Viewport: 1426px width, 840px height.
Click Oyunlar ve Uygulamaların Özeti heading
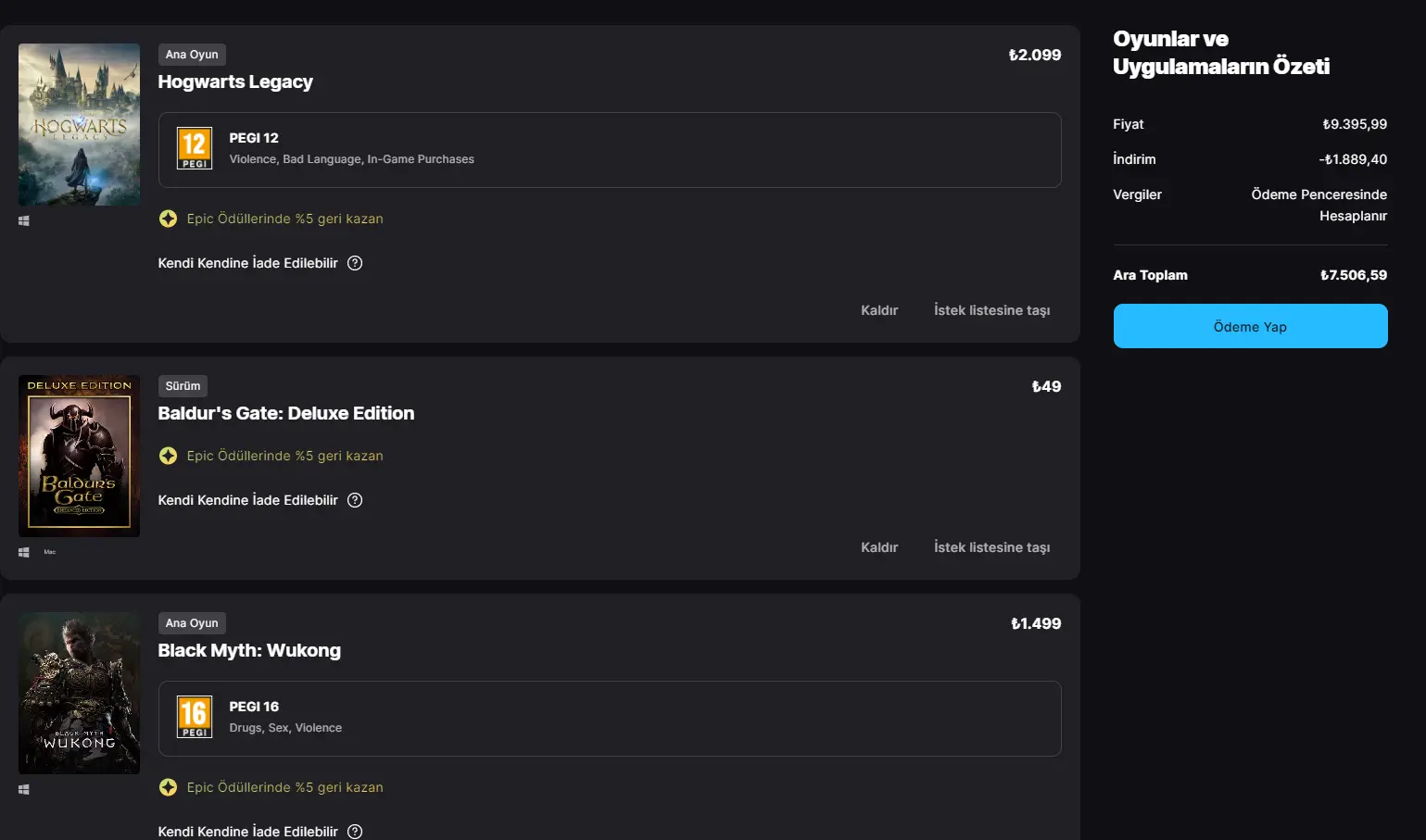coord(1221,53)
